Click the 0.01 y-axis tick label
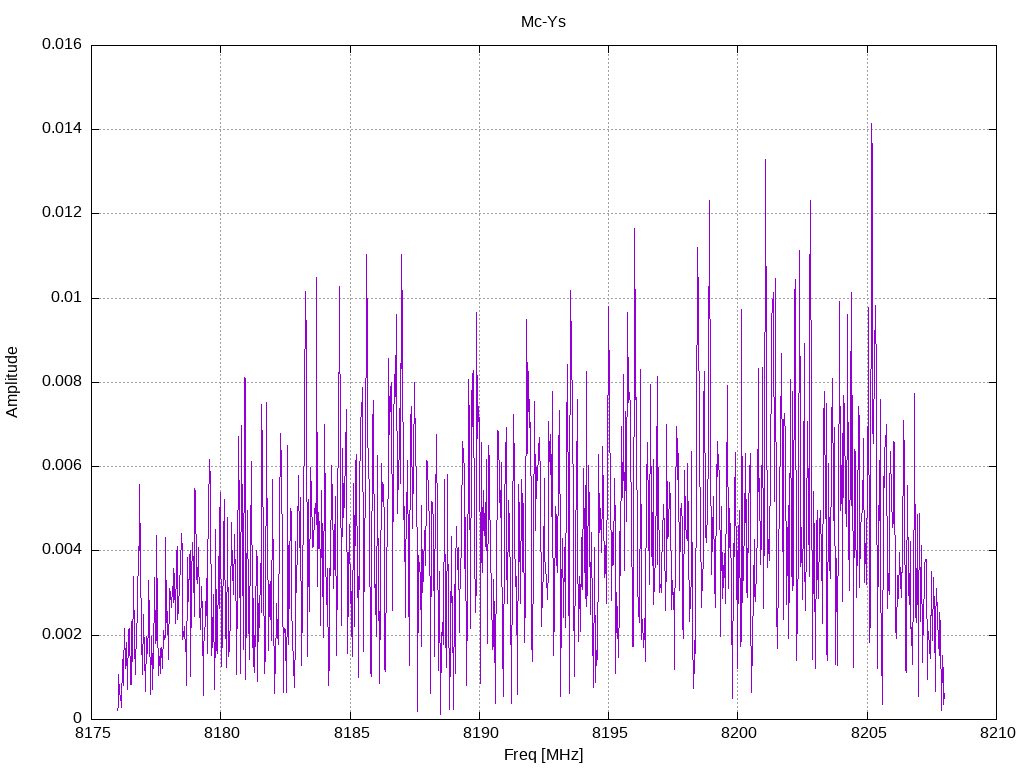 [67, 298]
